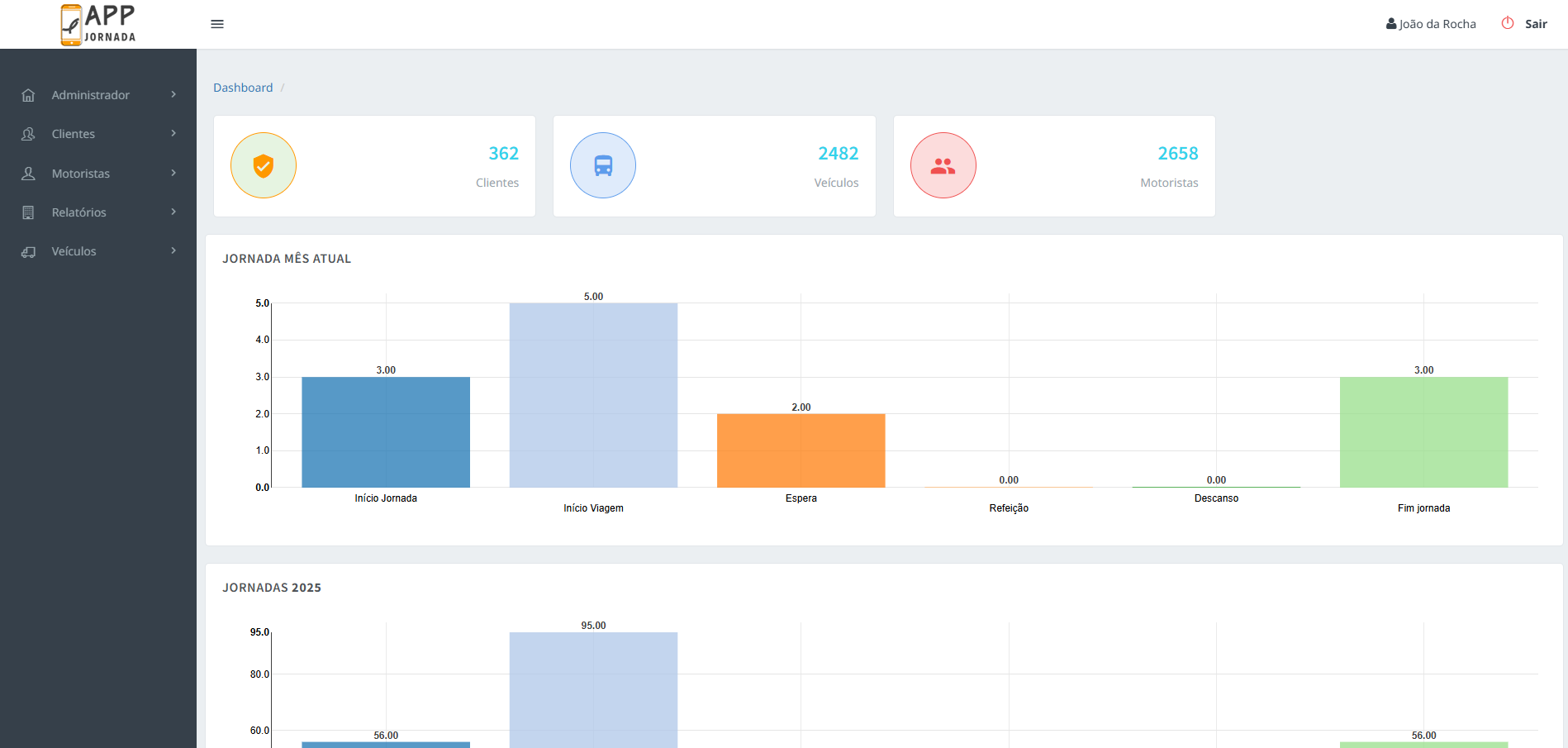Expand the Clientes sidebar menu

(x=74, y=133)
